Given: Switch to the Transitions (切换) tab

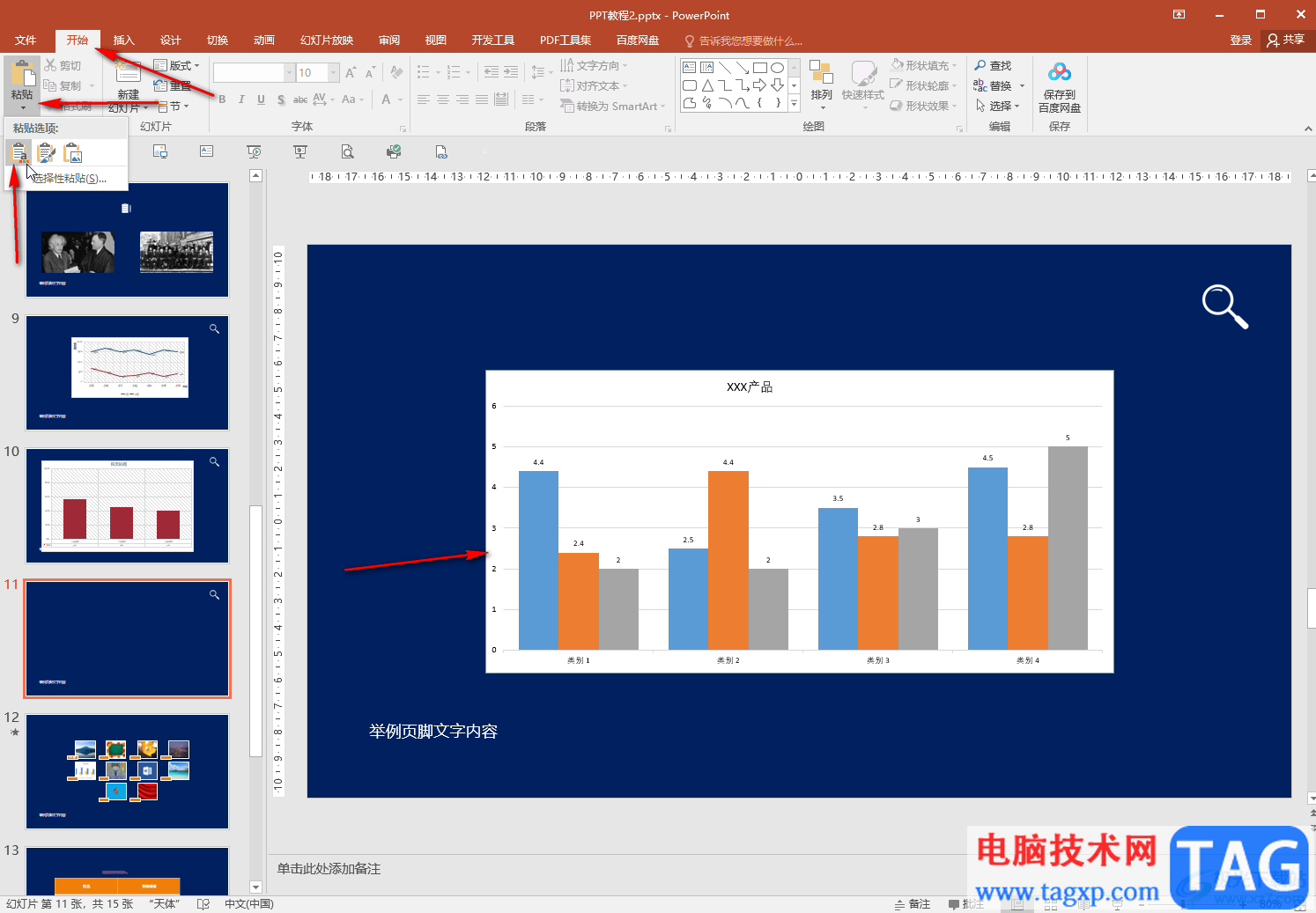Looking at the screenshot, I should 218,40.
